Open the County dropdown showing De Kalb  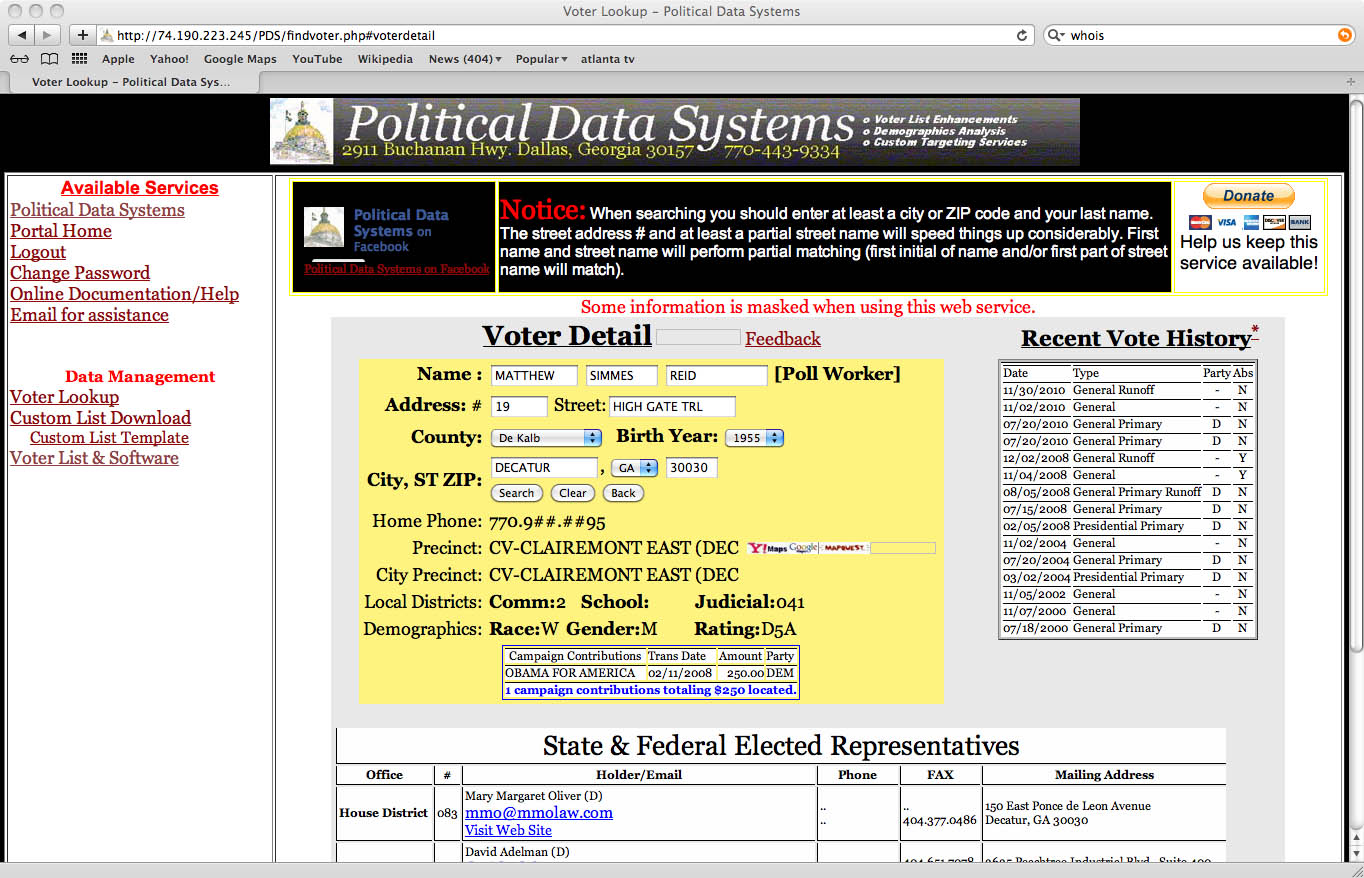tap(546, 438)
